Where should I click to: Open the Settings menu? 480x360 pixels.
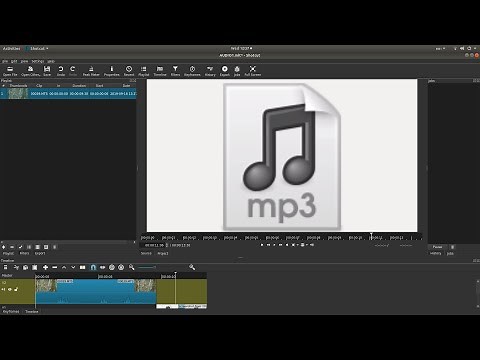point(38,61)
